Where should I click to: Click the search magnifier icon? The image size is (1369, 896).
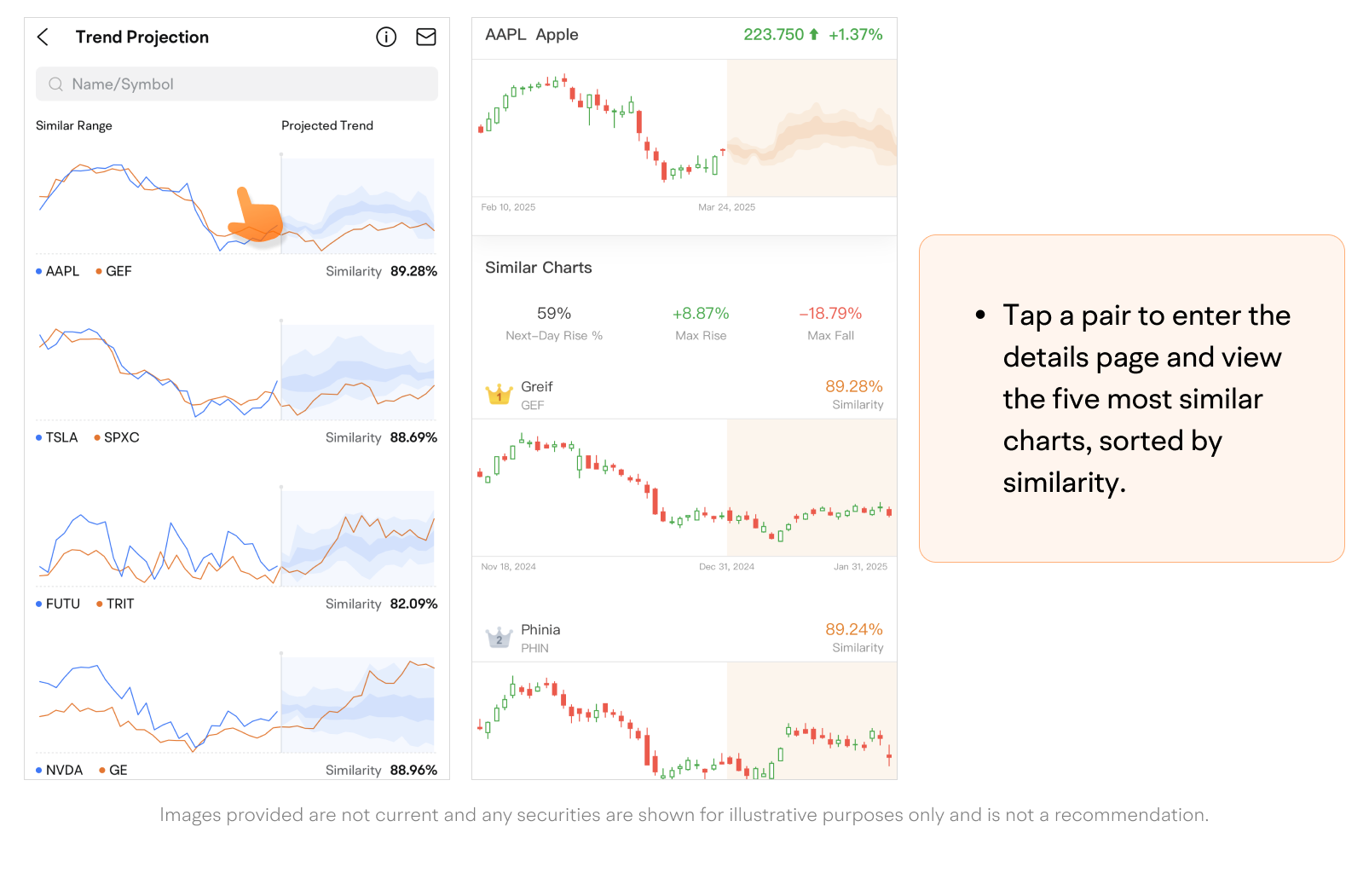56,84
